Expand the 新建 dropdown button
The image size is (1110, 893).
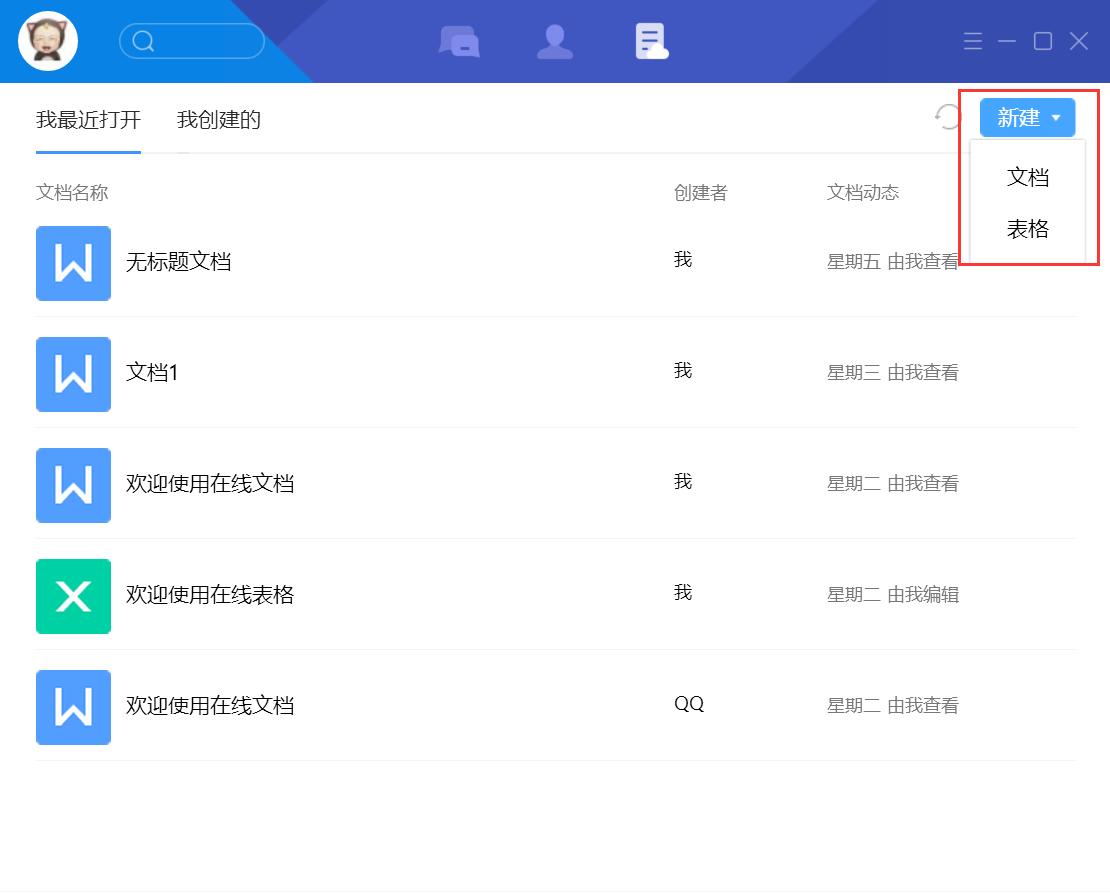pyautogui.click(x=1027, y=118)
